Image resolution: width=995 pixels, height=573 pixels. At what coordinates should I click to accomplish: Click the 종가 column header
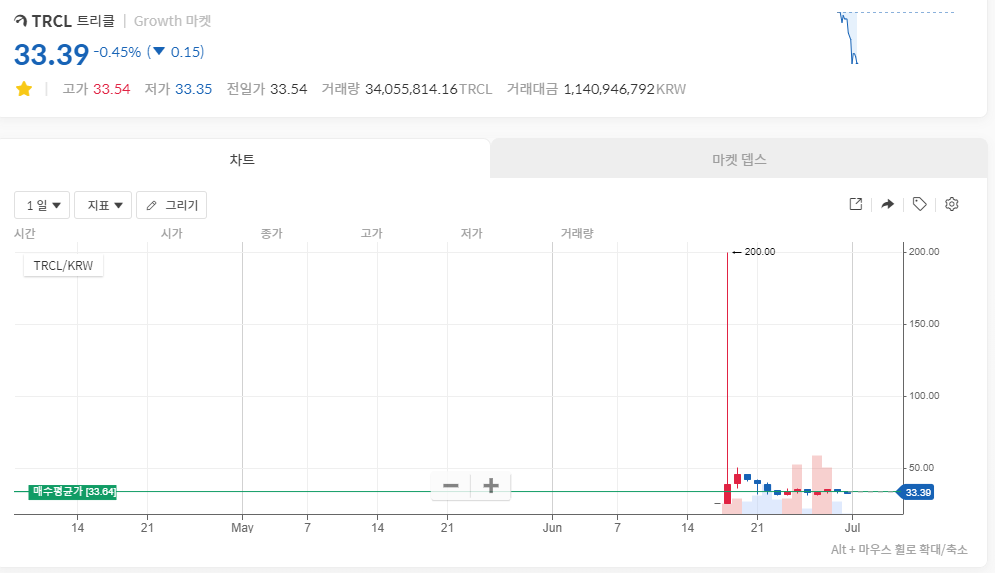point(272,234)
